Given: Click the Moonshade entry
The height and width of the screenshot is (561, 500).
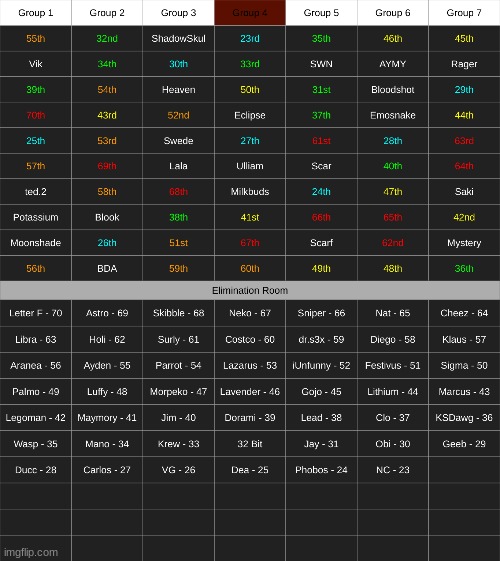Looking at the screenshot, I should [x=35, y=243].
